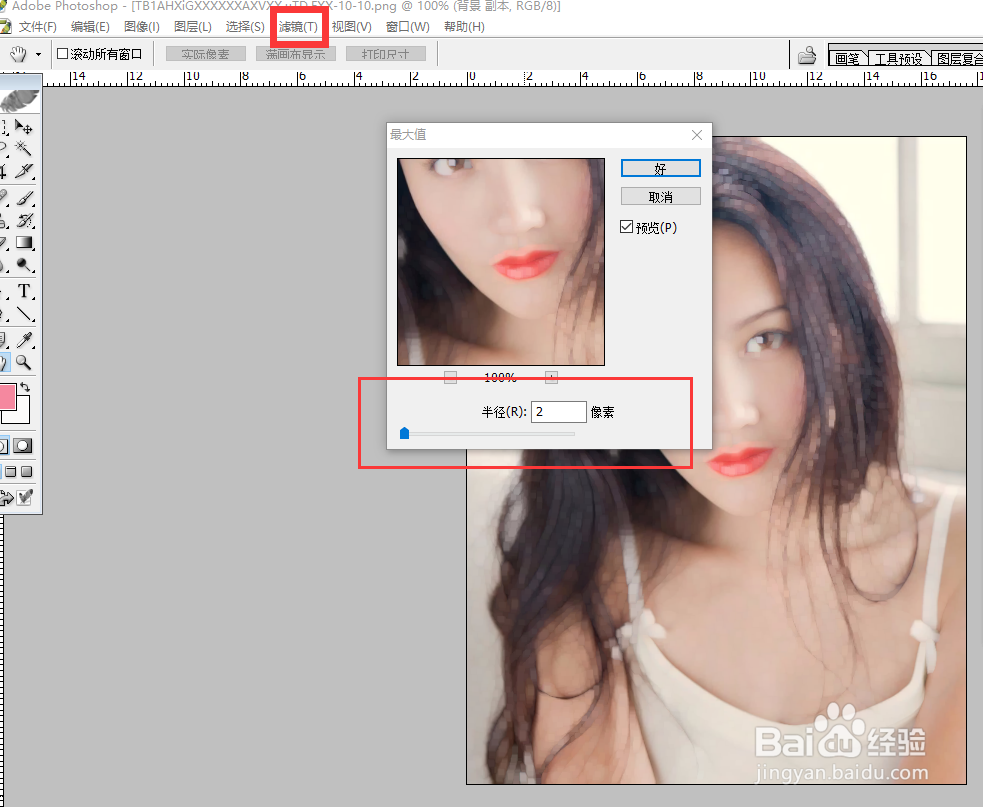This screenshot has height=807, width=983.
Task: Switch to the 工具预设 palette tab
Action: click(898, 58)
